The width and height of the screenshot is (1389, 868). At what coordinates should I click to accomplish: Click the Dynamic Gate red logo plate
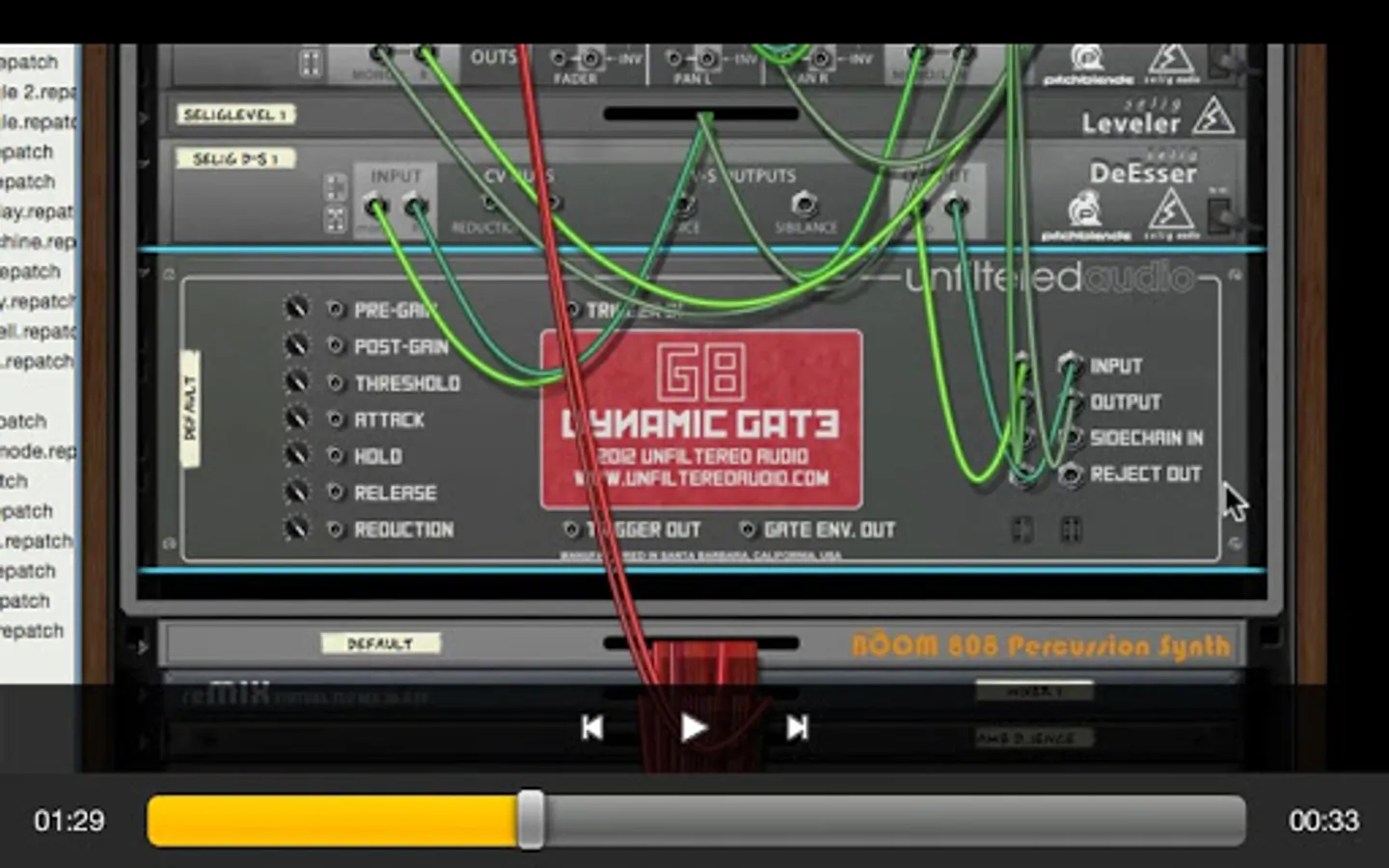701,419
